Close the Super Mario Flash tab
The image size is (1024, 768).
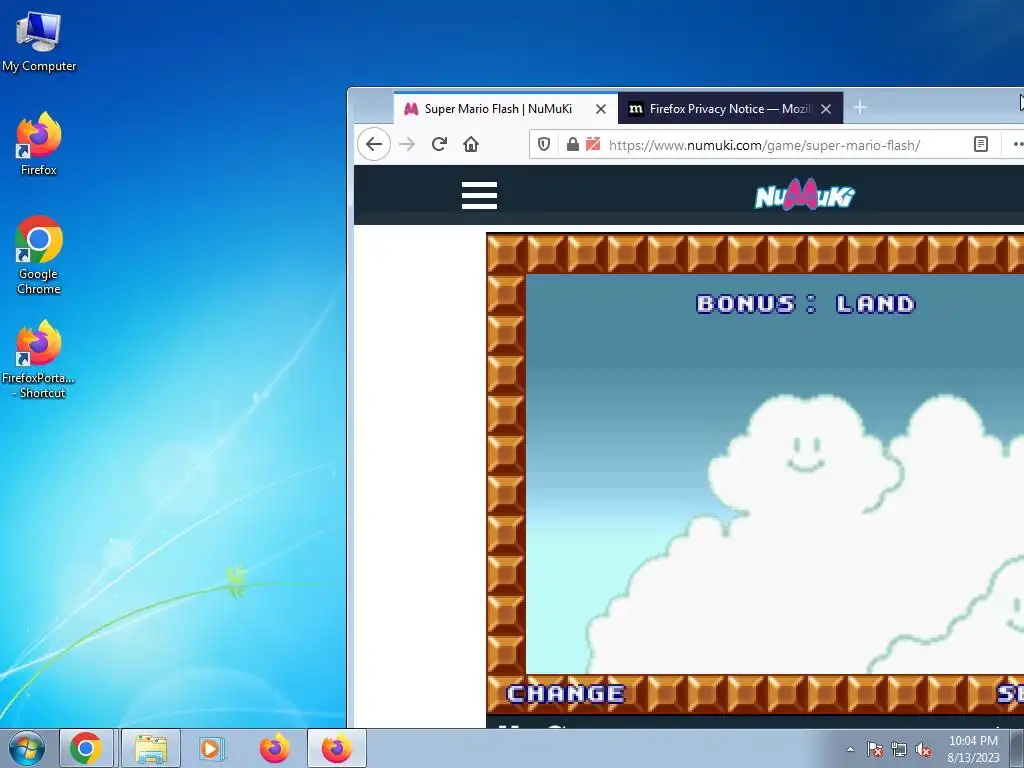coord(601,109)
